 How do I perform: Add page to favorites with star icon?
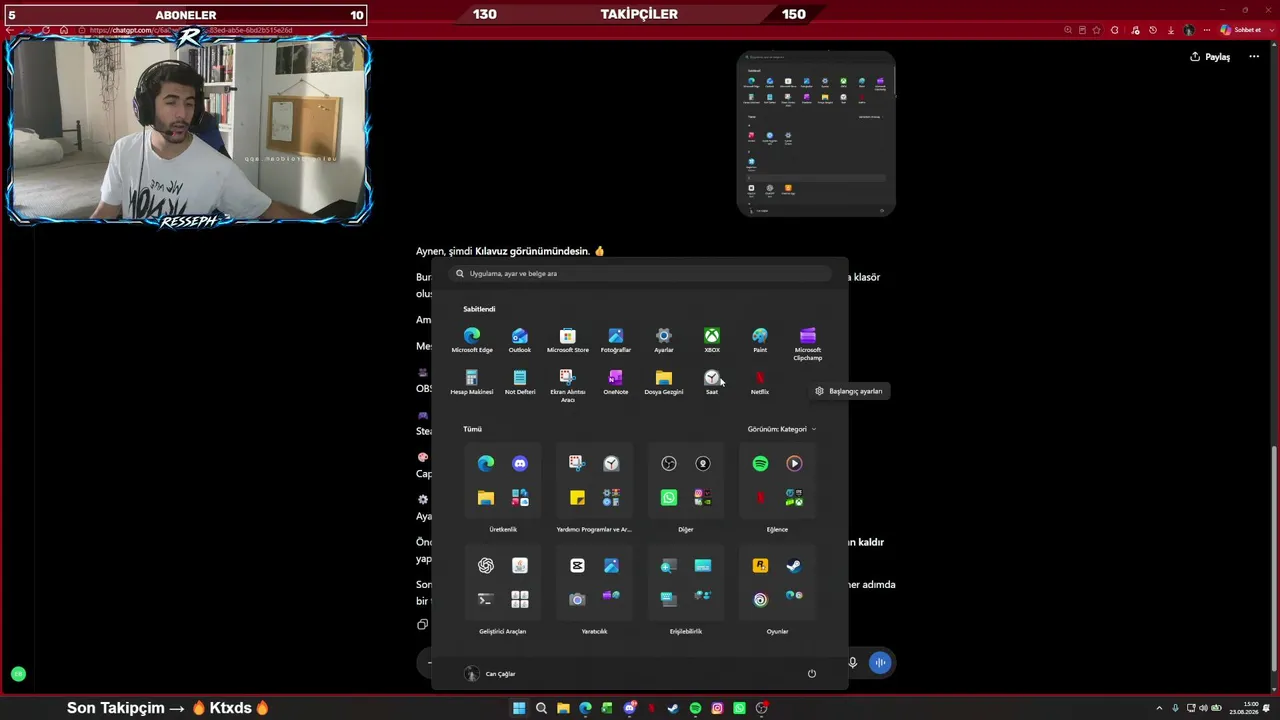pos(1097,30)
